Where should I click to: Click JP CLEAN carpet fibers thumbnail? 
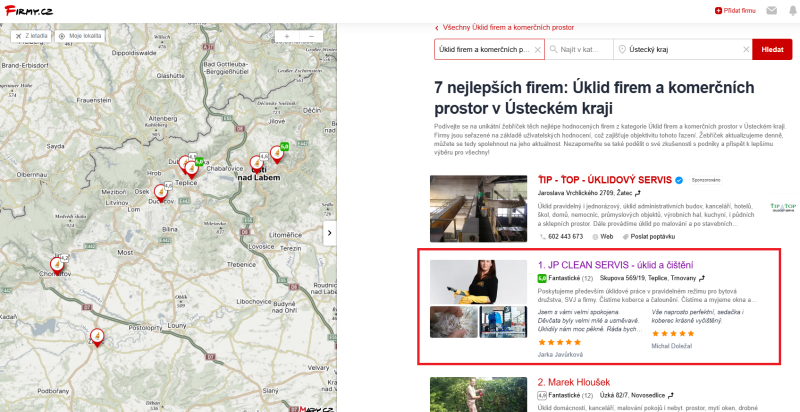454,322
